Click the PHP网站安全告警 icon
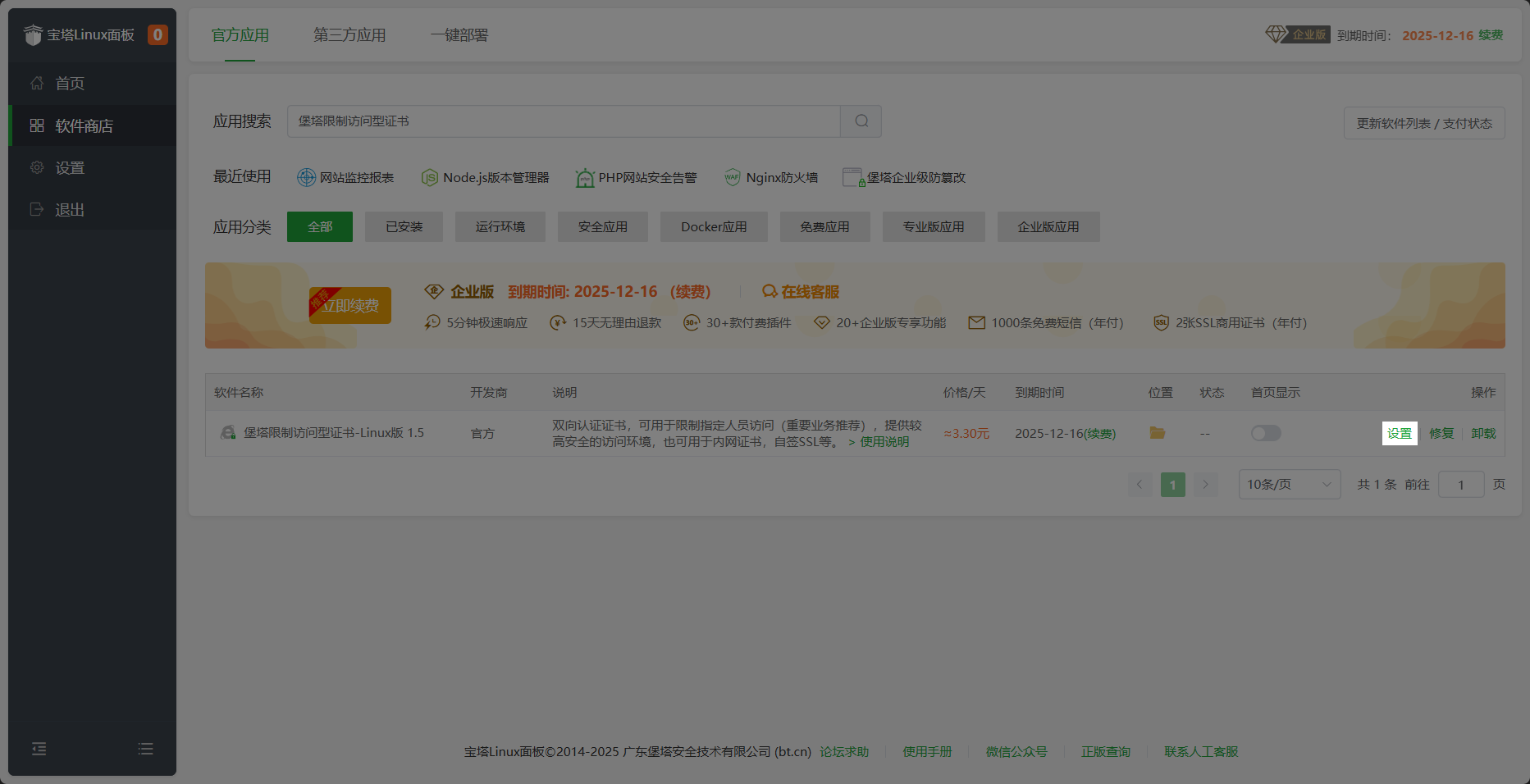This screenshot has height=784, width=1530. pyautogui.click(x=584, y=177)
